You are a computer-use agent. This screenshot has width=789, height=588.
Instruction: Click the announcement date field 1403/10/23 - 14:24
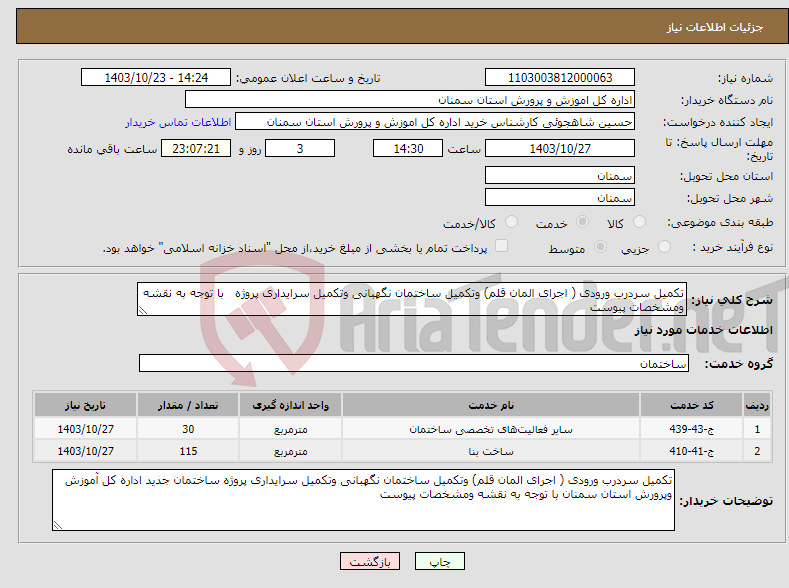pyautogui.click(x=156, y=77)
